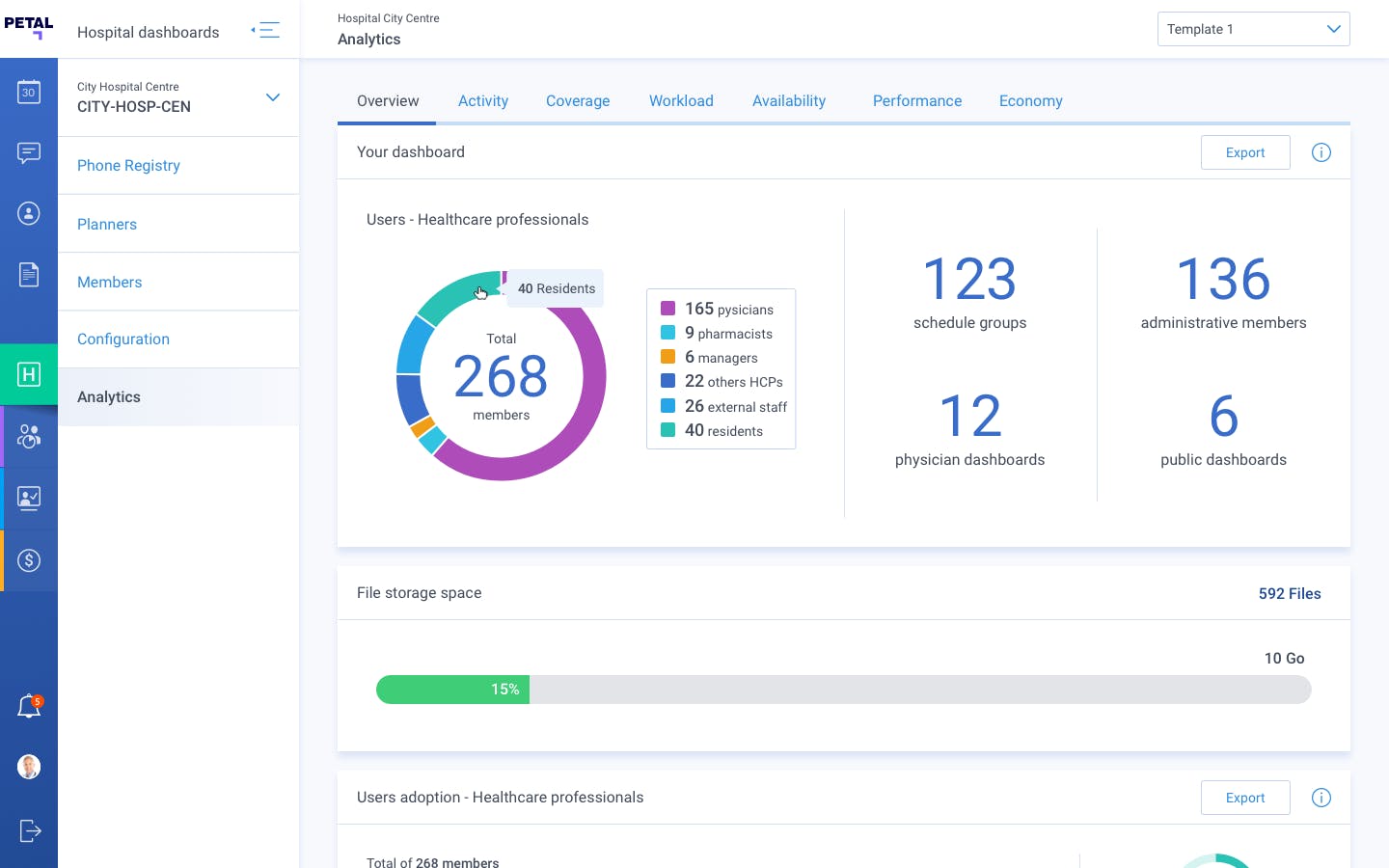
Task: Click the ID badge icon in the sidebar
Action: pos(29,498)
